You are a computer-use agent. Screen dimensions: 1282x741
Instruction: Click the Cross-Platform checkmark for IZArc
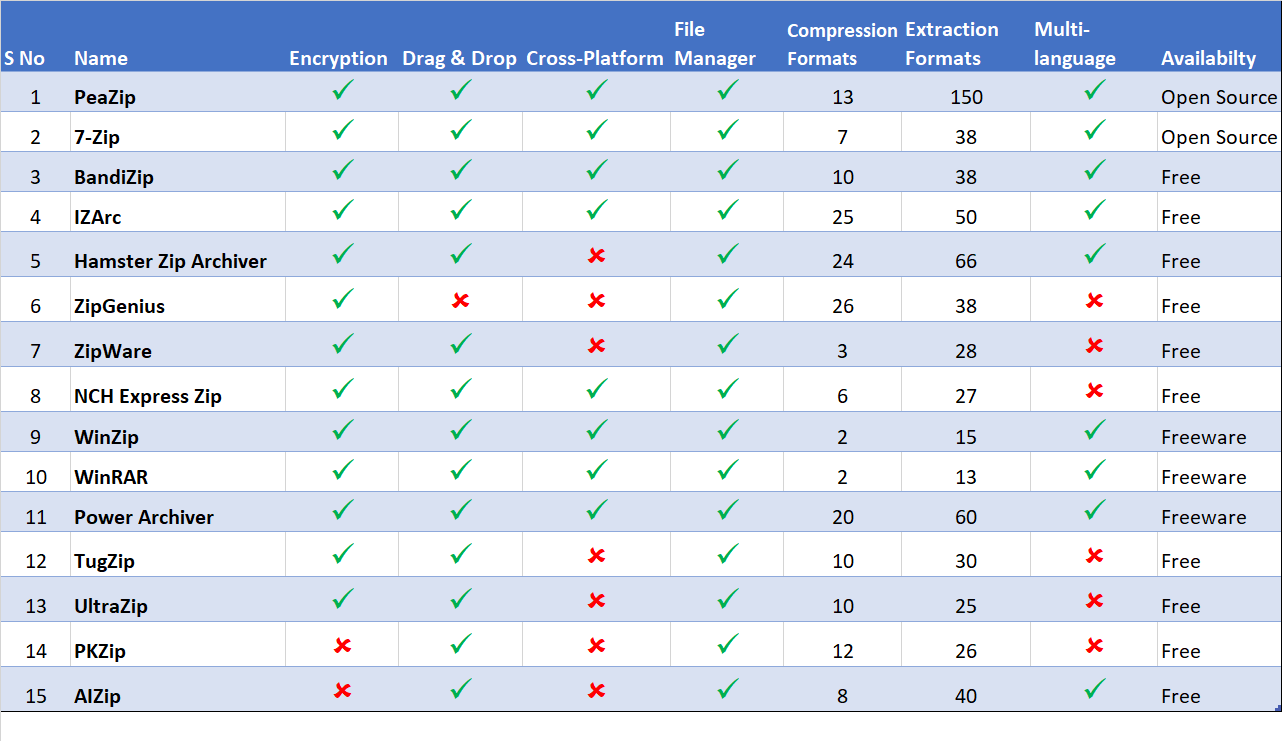click(597, 210)
